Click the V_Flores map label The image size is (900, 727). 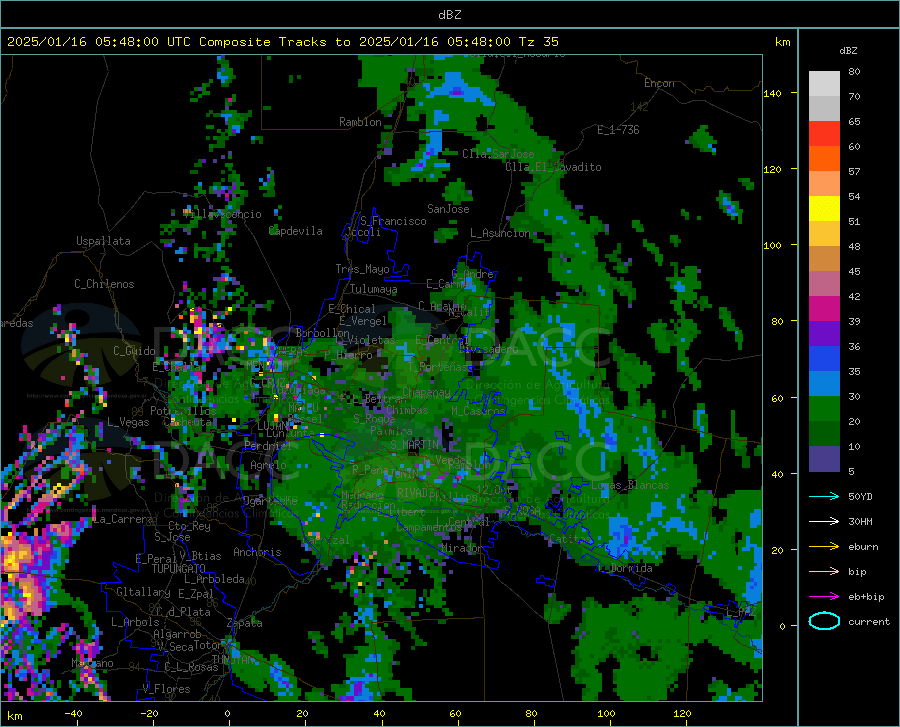[x=166, y=689]
